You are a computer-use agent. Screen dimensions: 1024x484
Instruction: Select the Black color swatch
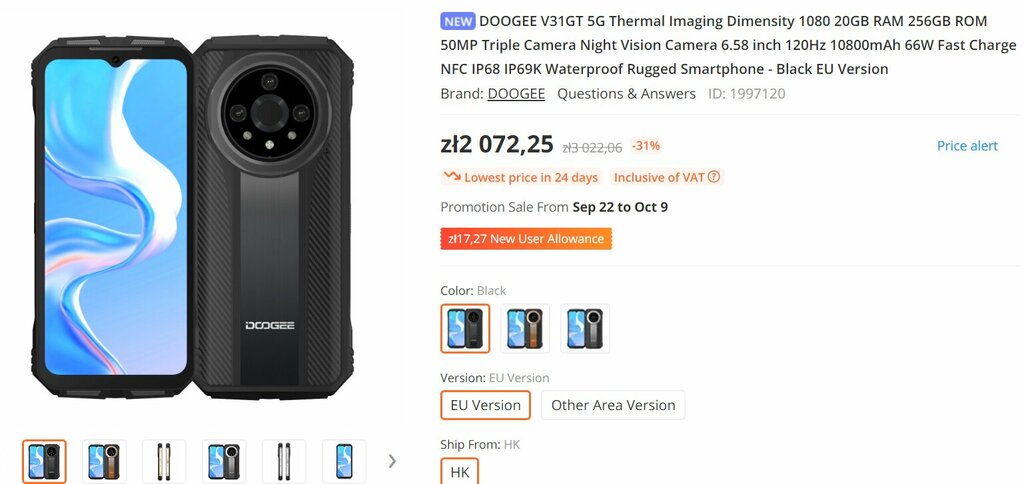(x=465, y=329)
